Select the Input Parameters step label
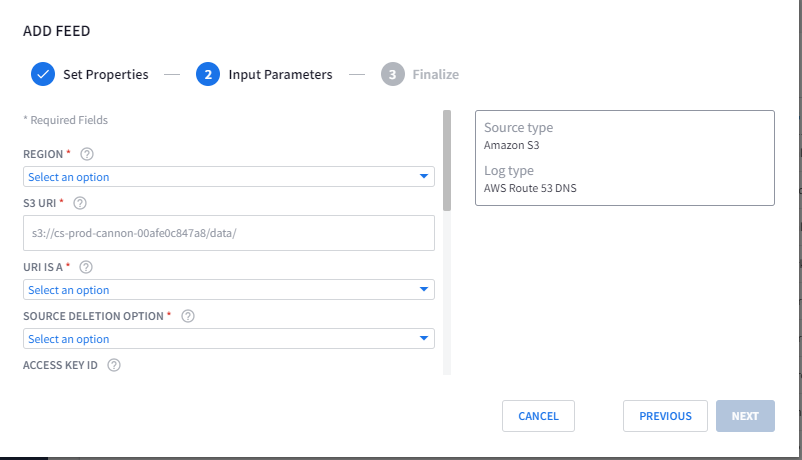 (280, 75)
